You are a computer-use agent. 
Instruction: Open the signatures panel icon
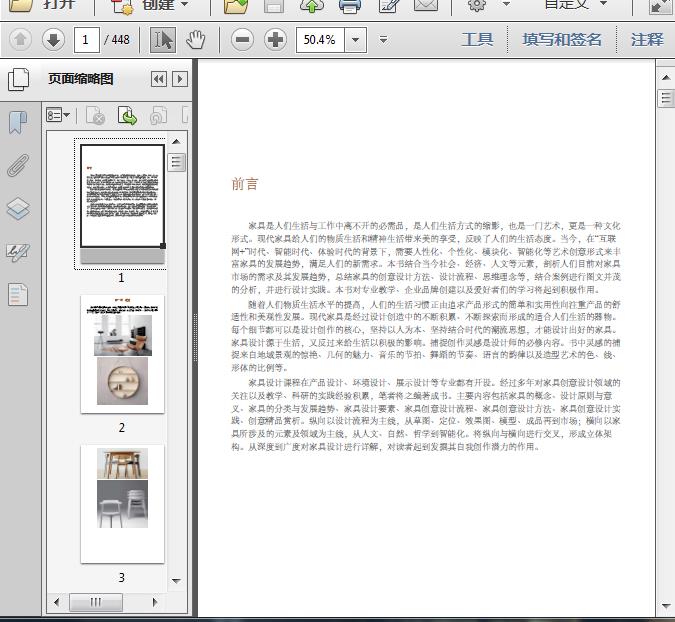pyautogui.click(x=18, y=253)
